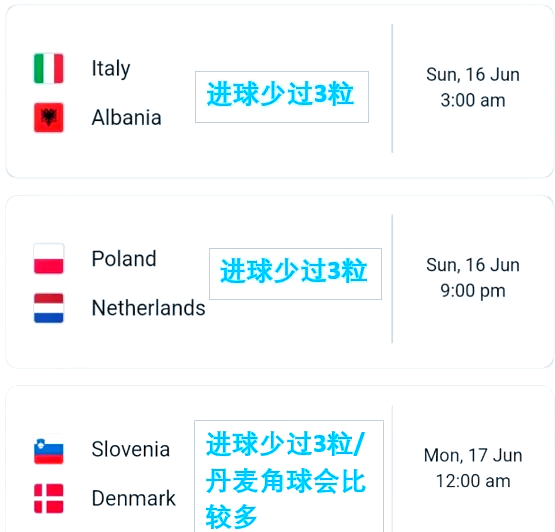Screen dimensions: 555x532
Task: Select the Poland team name
Action: pyautogui.click(x=124, y=258)
